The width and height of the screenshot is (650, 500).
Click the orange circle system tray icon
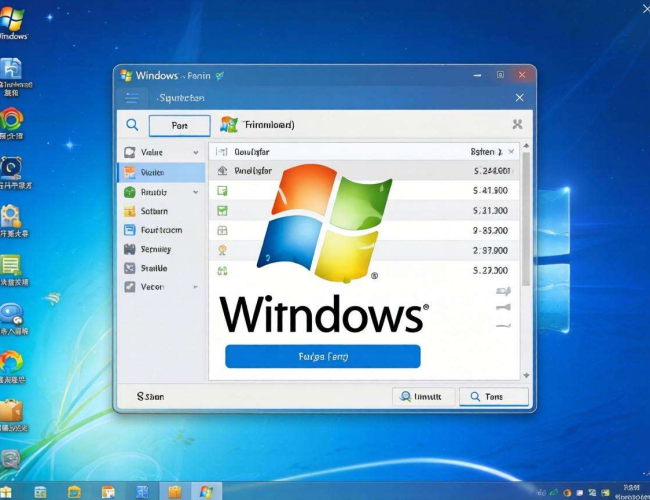(567, 493)
